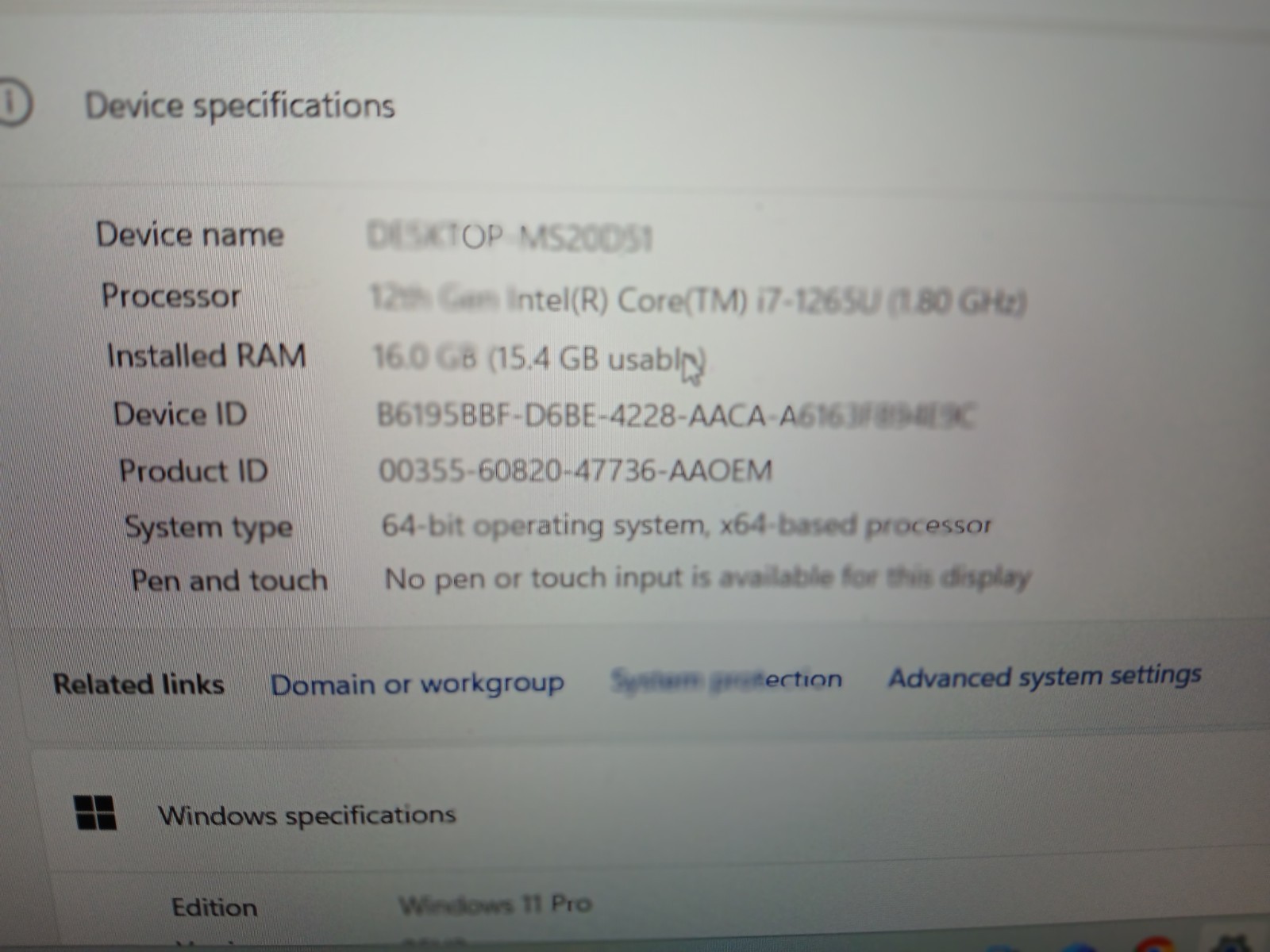Select the Pen and touch label

coord(229,580)
